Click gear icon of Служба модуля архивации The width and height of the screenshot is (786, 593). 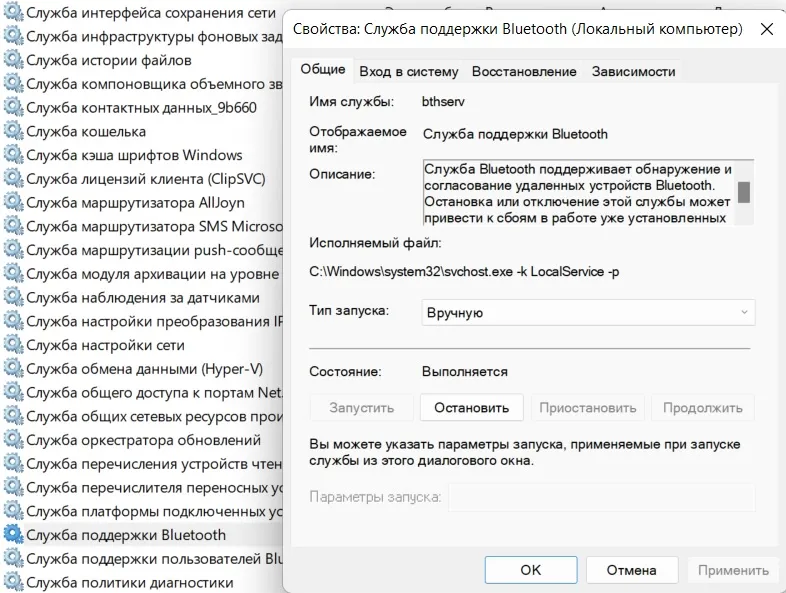[x=14, y=274]
